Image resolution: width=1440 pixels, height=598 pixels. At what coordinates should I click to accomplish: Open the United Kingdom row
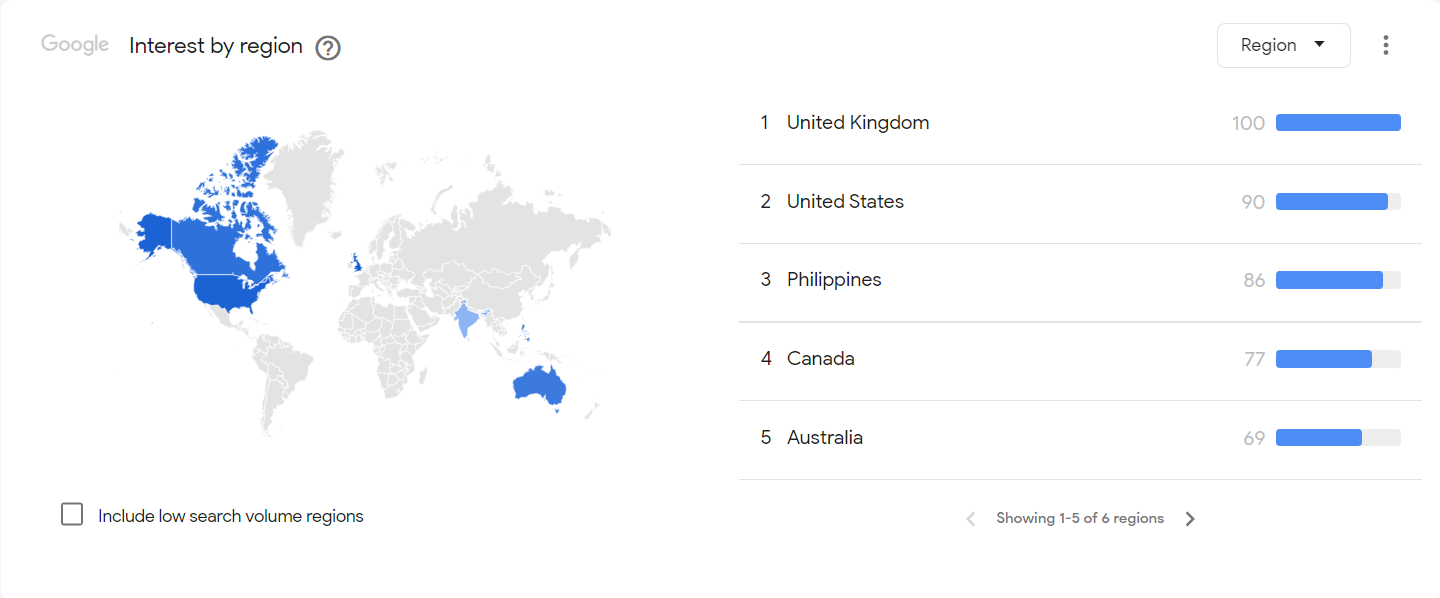pyautogui.click(x=1080, y=123)
